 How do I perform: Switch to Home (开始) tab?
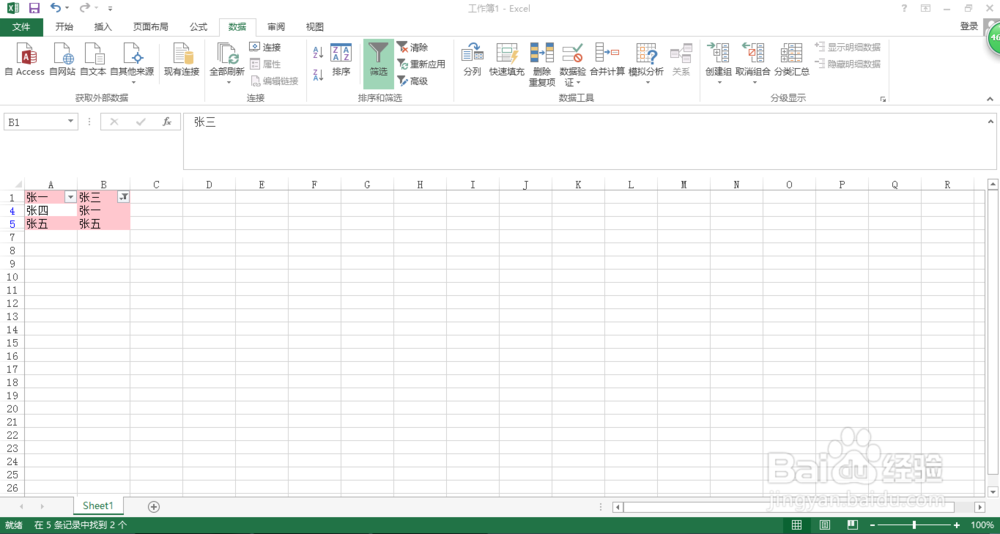coord(64,27)
